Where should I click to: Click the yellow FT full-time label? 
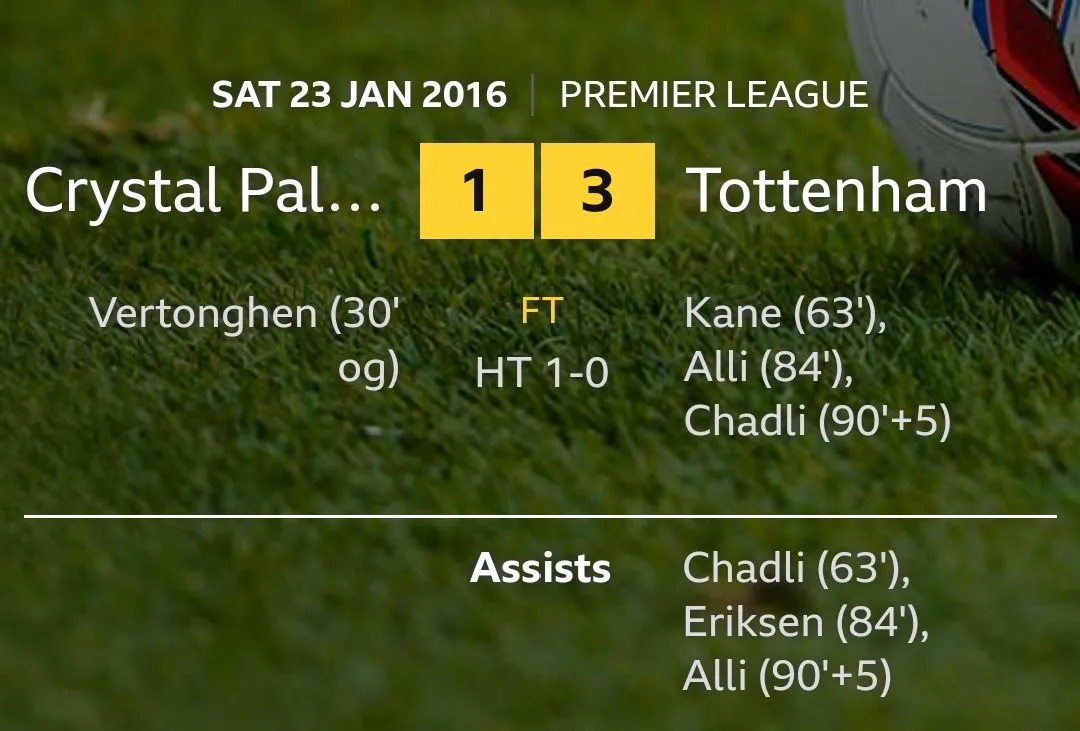point(542,313)
